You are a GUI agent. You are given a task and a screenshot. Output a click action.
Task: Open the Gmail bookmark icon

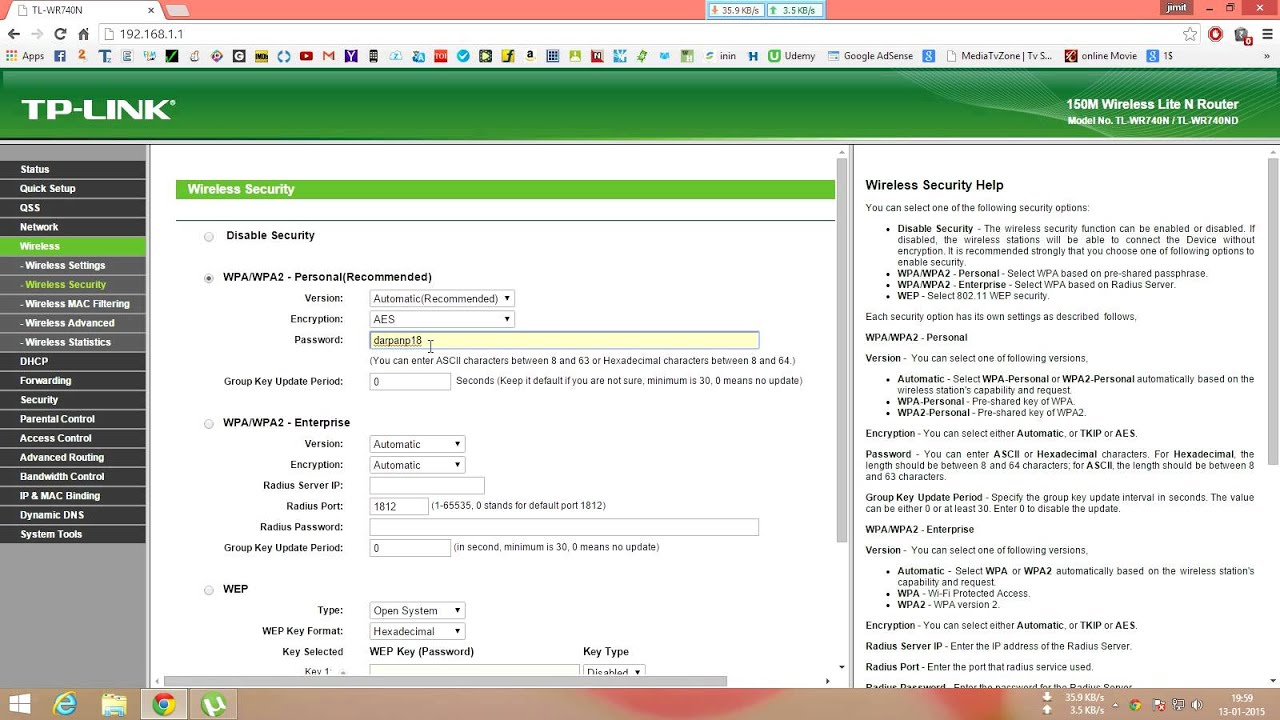pyautogui.click(x=328, y=56)
